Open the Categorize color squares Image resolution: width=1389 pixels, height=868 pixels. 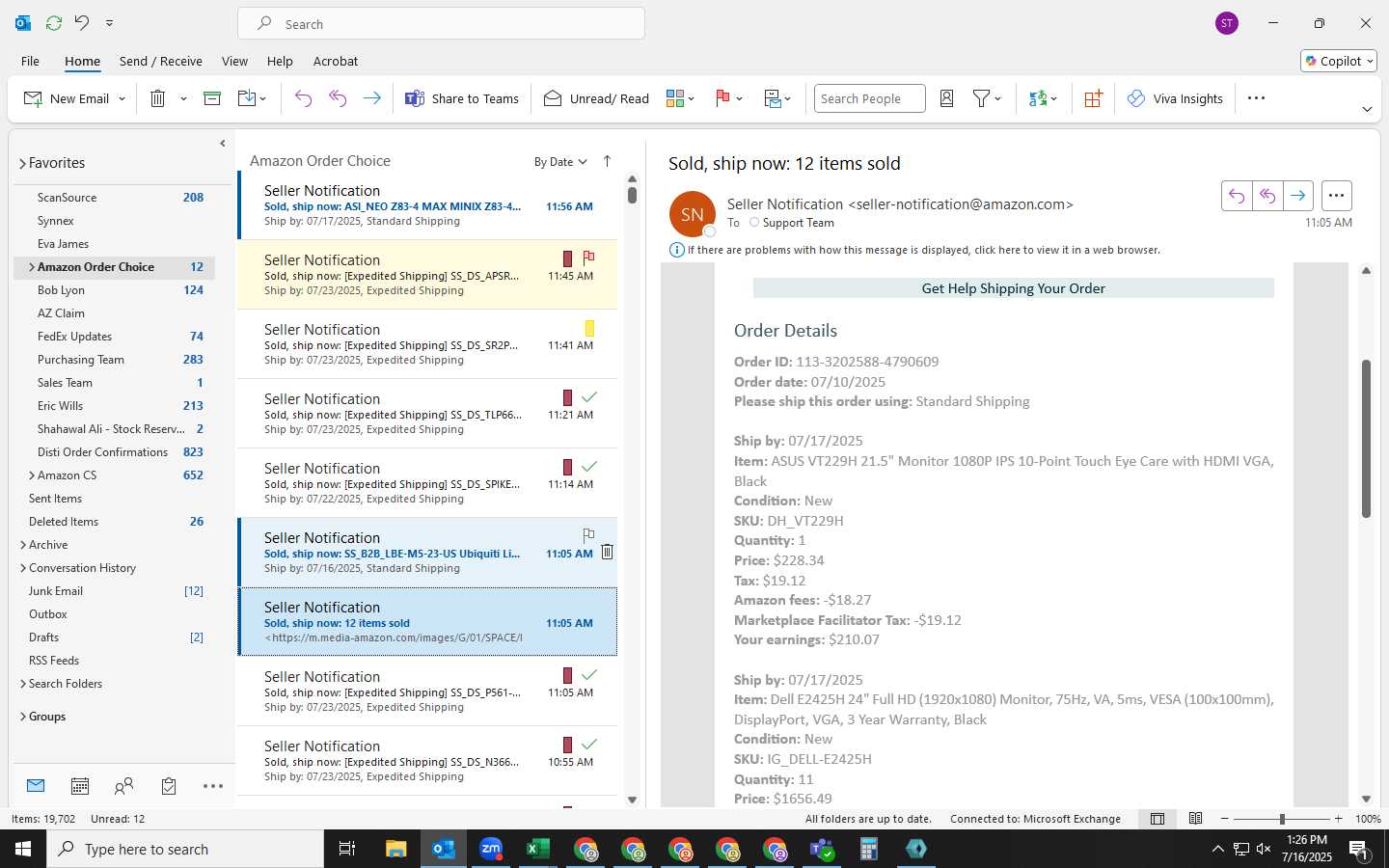click(680, 98)
